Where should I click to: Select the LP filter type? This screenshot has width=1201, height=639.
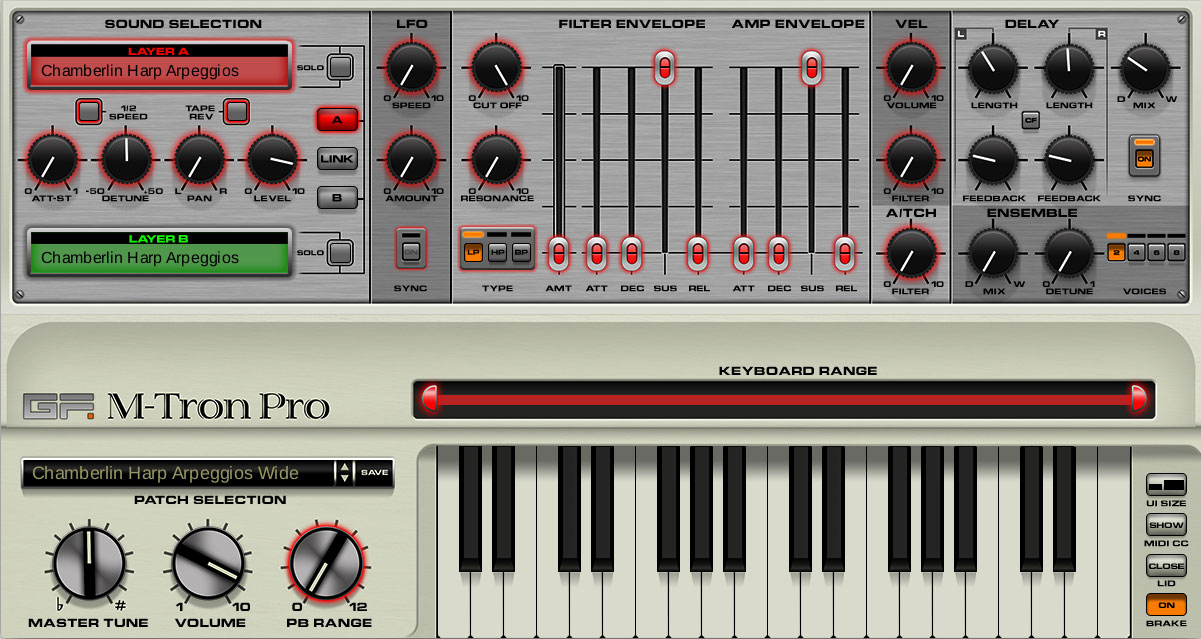473,252
